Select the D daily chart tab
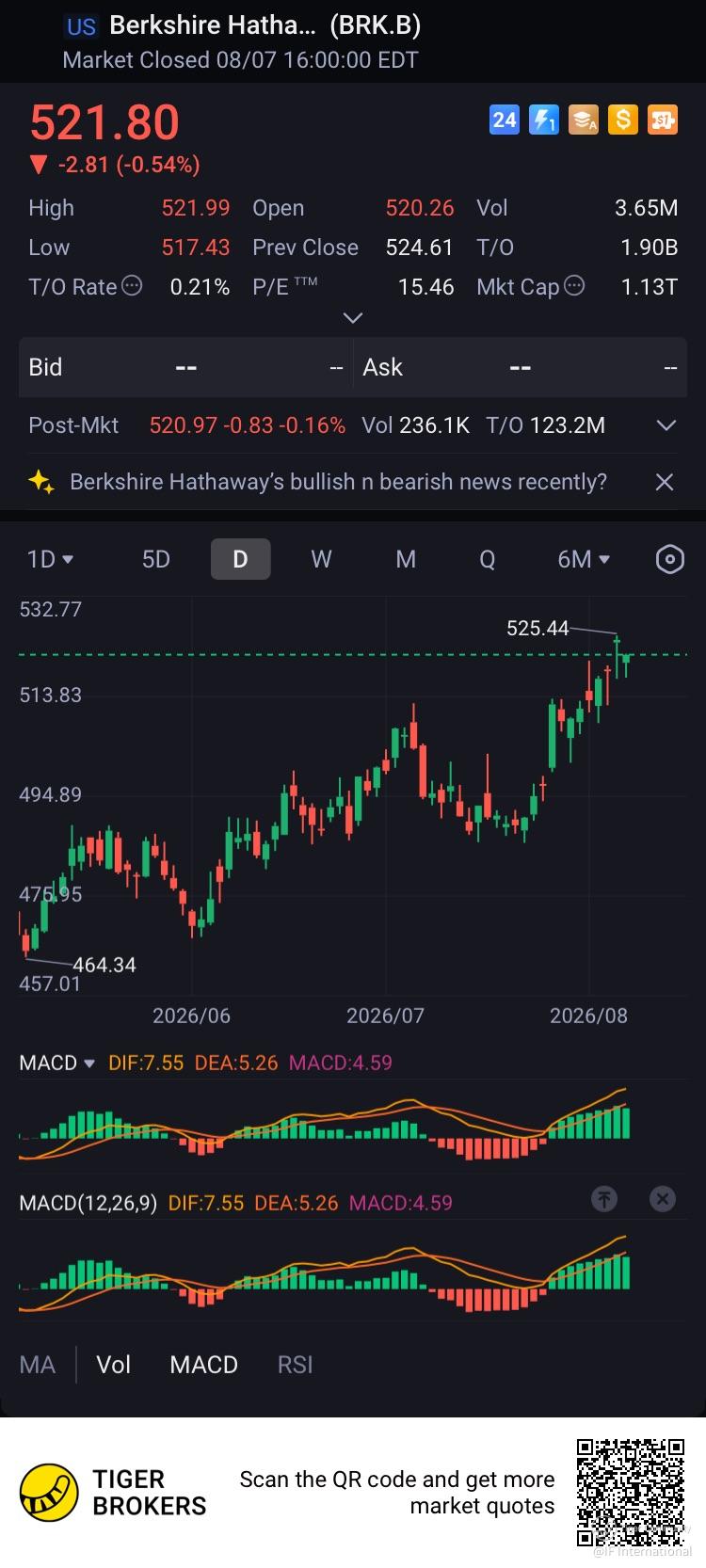The height and width of the screenshot is (1568, 706). (x=240, y=559)
